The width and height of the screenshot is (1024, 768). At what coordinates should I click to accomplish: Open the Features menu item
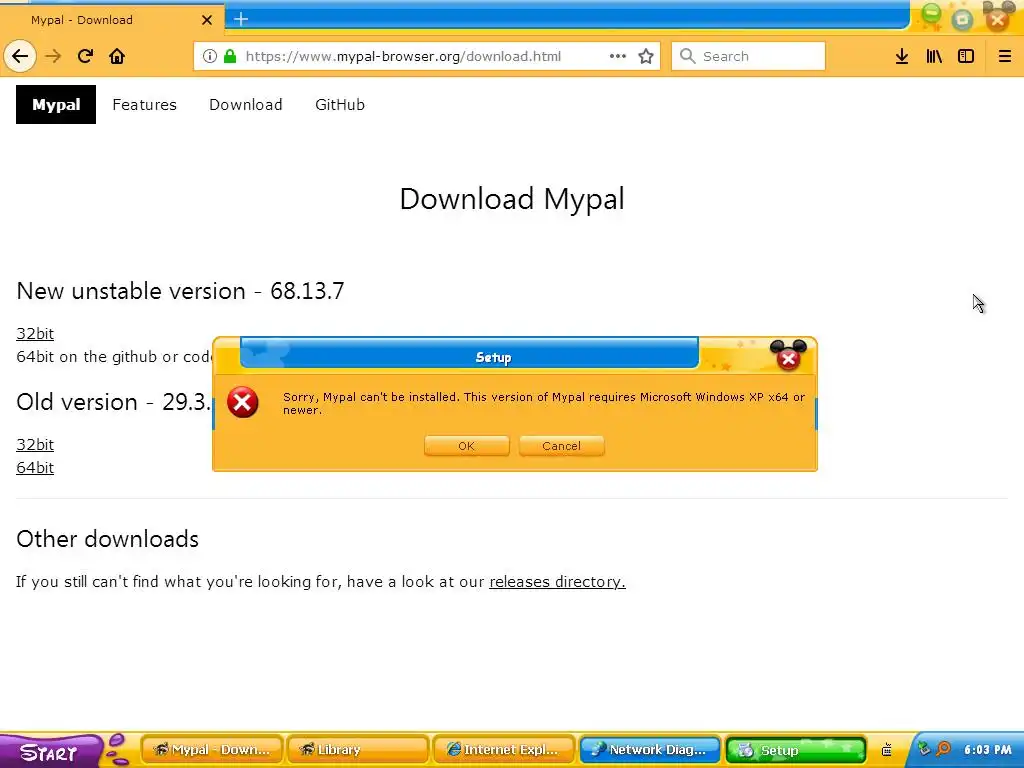pos(144,104)
